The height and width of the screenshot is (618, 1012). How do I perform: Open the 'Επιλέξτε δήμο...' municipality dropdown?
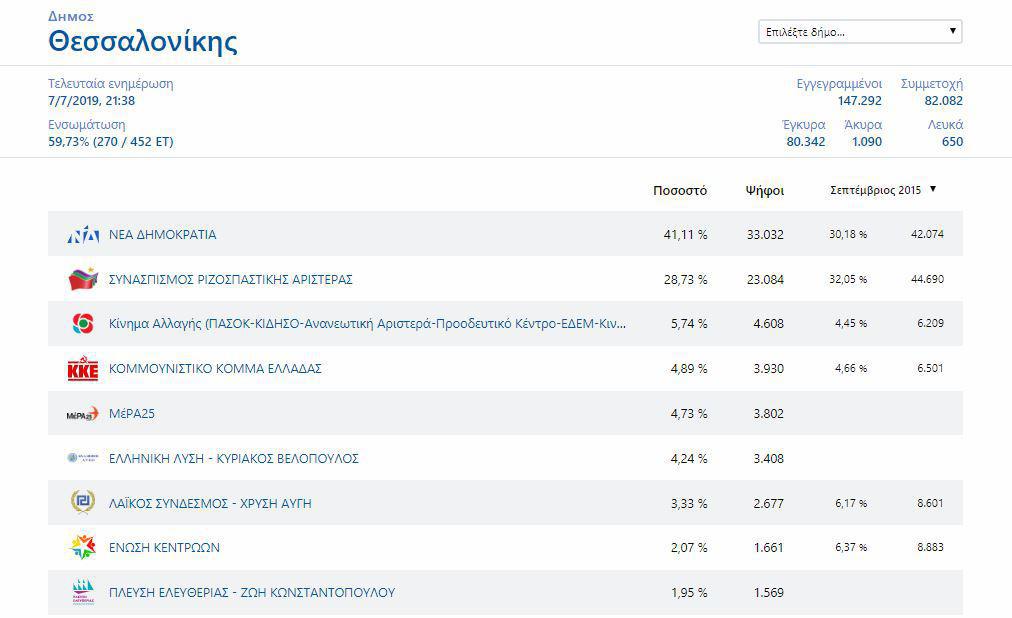point(859,32)
